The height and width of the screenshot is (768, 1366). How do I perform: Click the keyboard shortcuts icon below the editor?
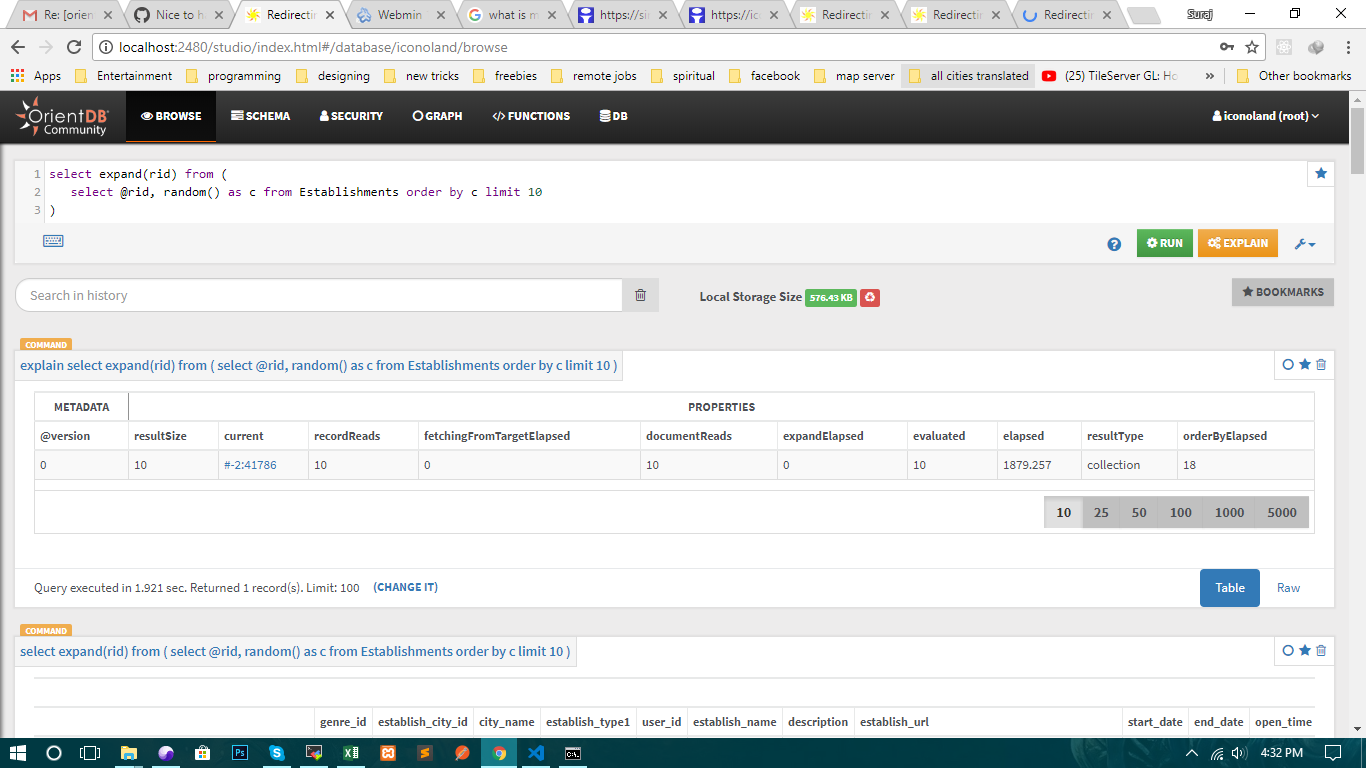pyautogui.click(x=52, y=241)
